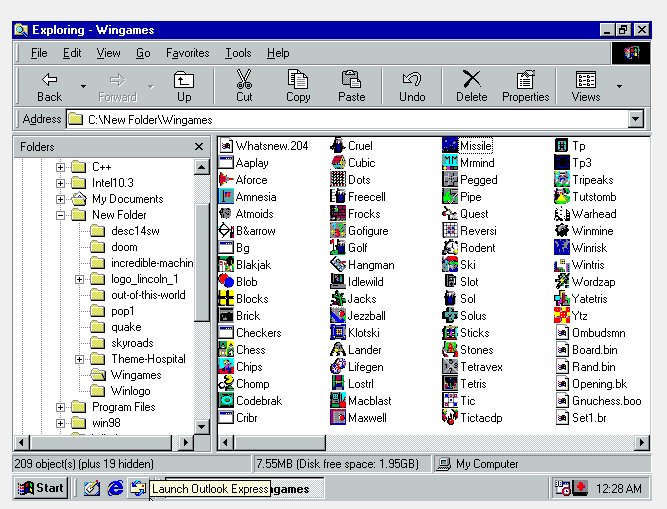Click the system tray clock

pos(619,489)
